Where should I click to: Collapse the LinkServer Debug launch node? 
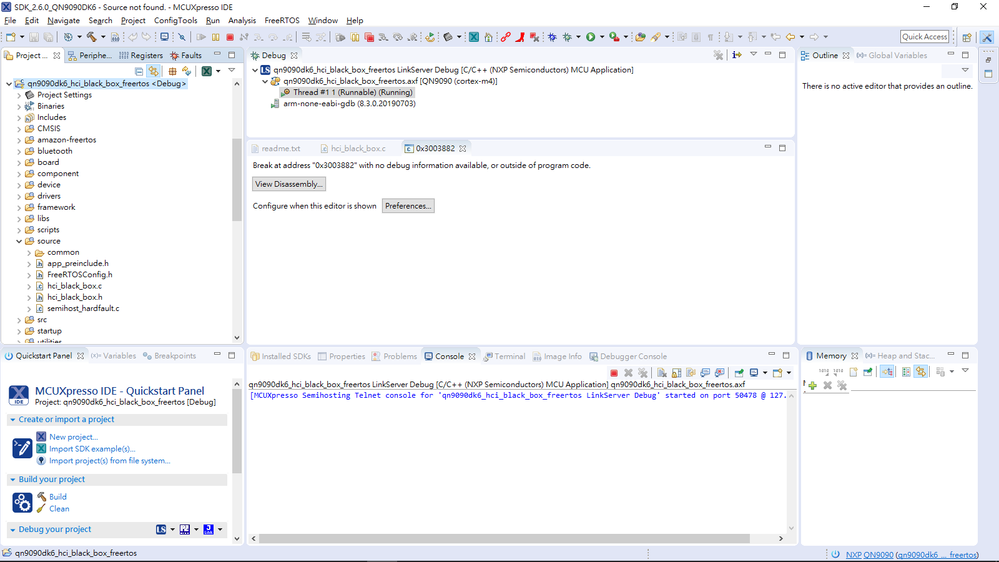pyautogui.click(x=255, y=70)
